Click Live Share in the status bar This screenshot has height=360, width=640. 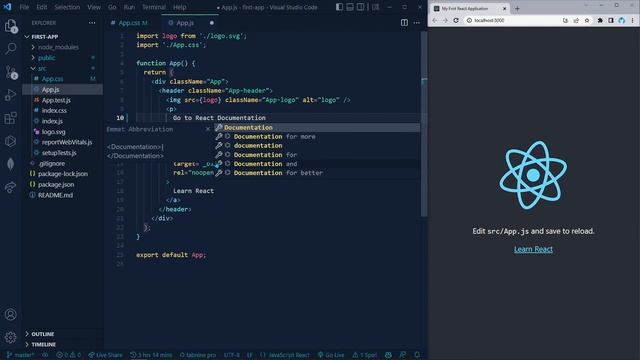pyautogui.click(x=105, y=355)
